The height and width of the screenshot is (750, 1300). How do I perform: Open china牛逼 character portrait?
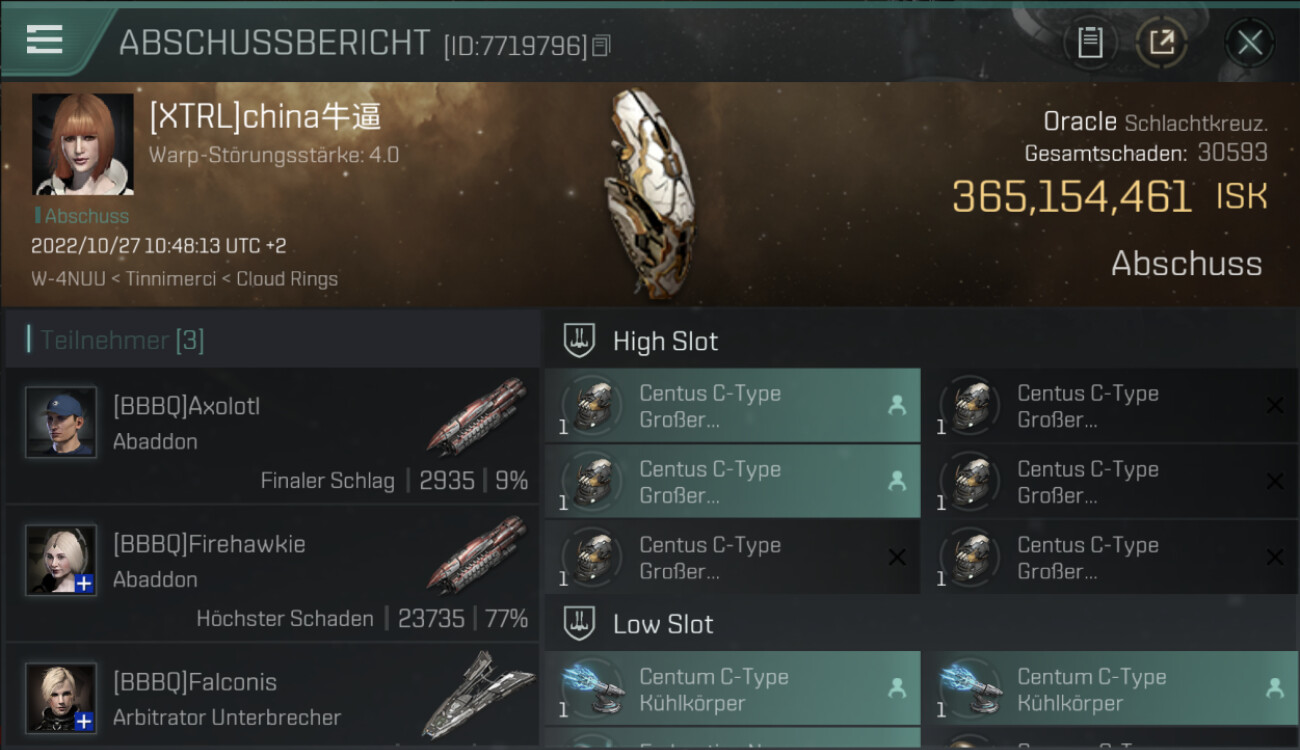tap(82, 144)
